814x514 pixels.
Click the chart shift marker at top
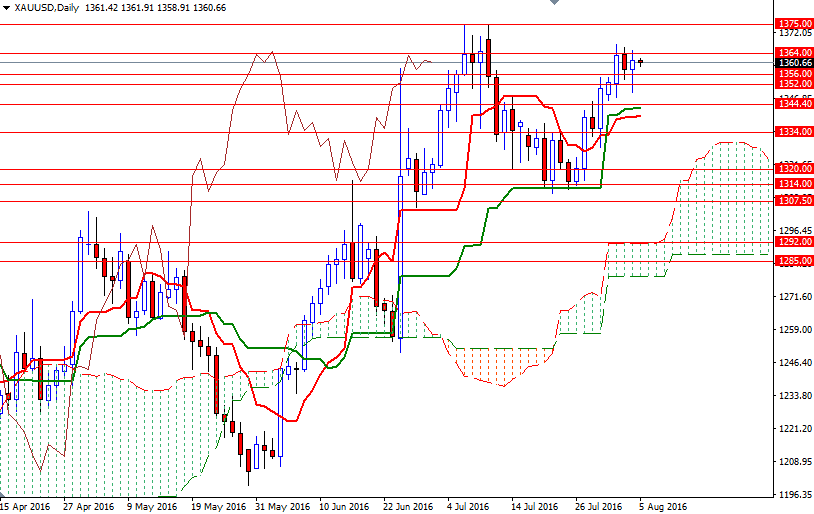tap(554, 2)
